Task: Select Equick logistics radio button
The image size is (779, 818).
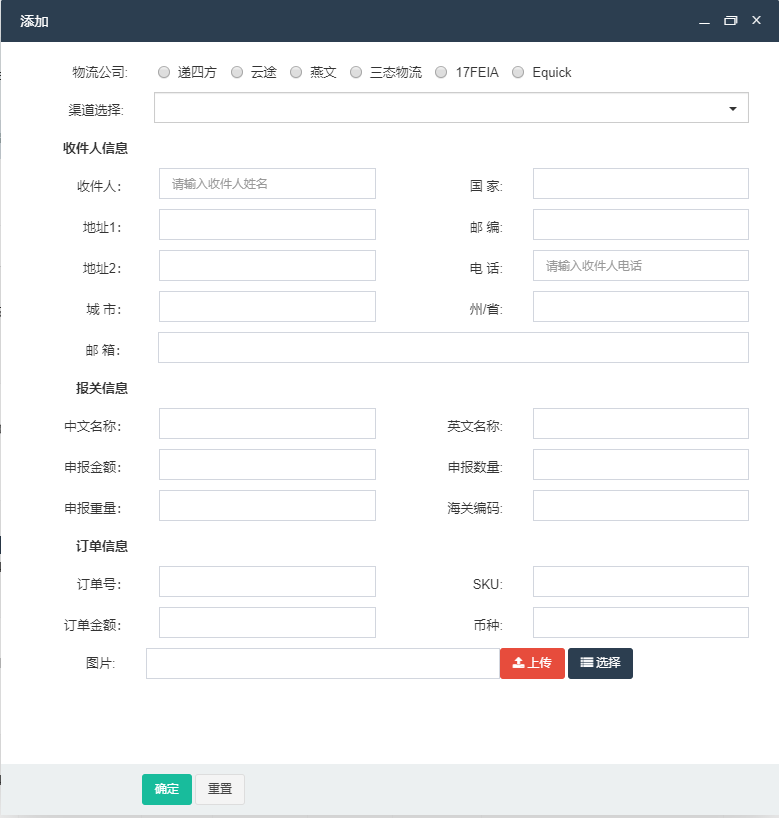Action: (x=518, y=72)
